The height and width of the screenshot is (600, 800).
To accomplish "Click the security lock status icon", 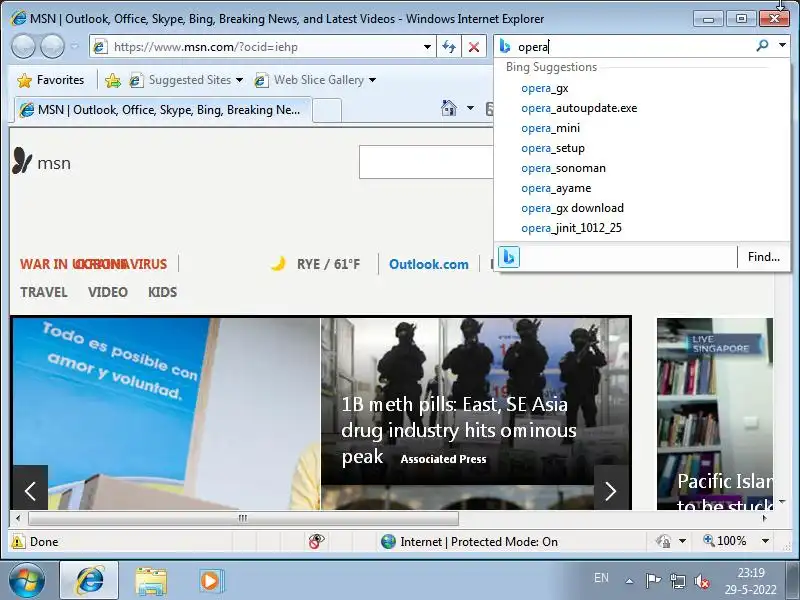I will tap(663, 541).
